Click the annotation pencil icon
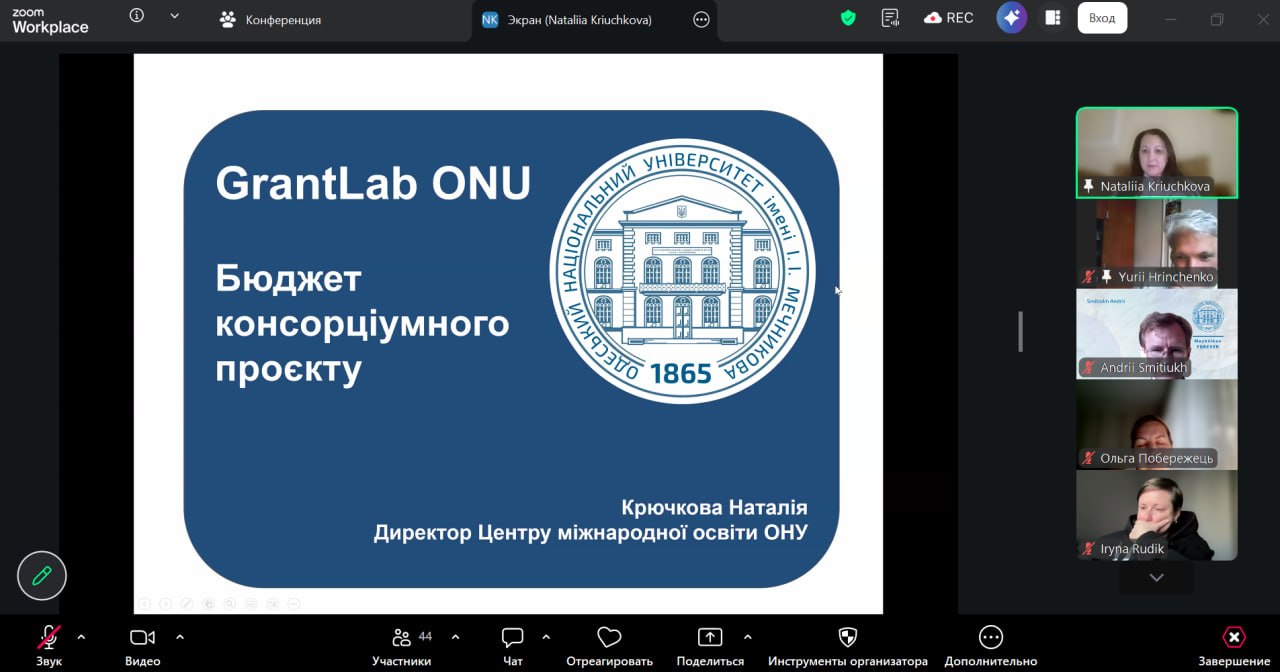1280x672 pixels. pos(42,575)
